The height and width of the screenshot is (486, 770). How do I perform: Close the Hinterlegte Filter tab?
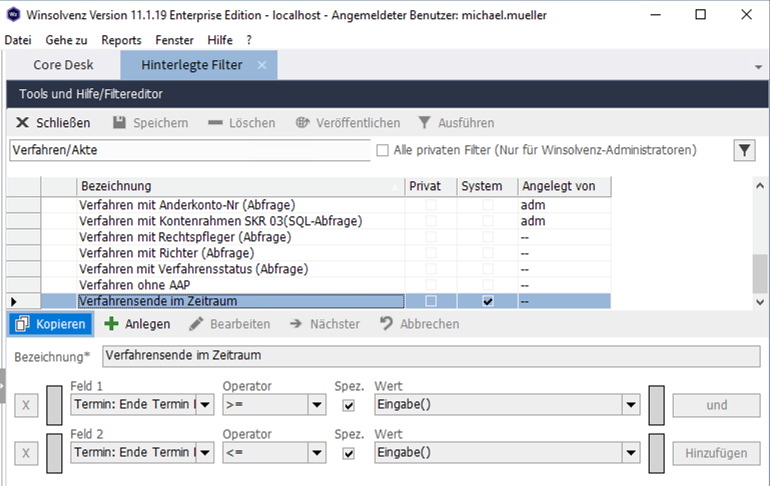click(x=262, y=65)
